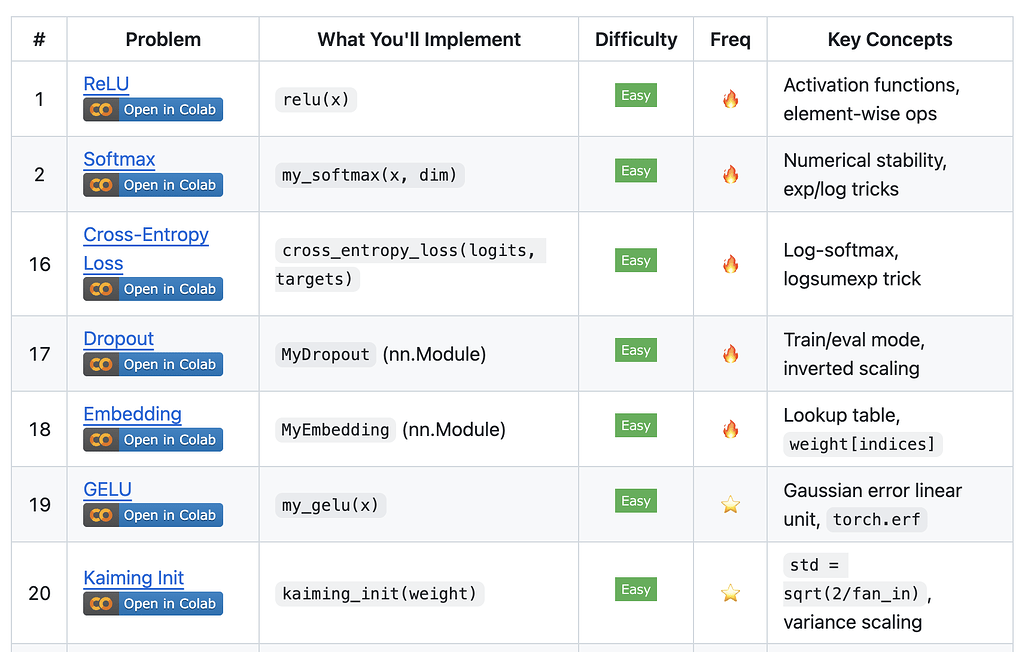1028x652 pixels.
Task: Click the Log-softmax, logsumexp trick text
Action: (852, 264)
